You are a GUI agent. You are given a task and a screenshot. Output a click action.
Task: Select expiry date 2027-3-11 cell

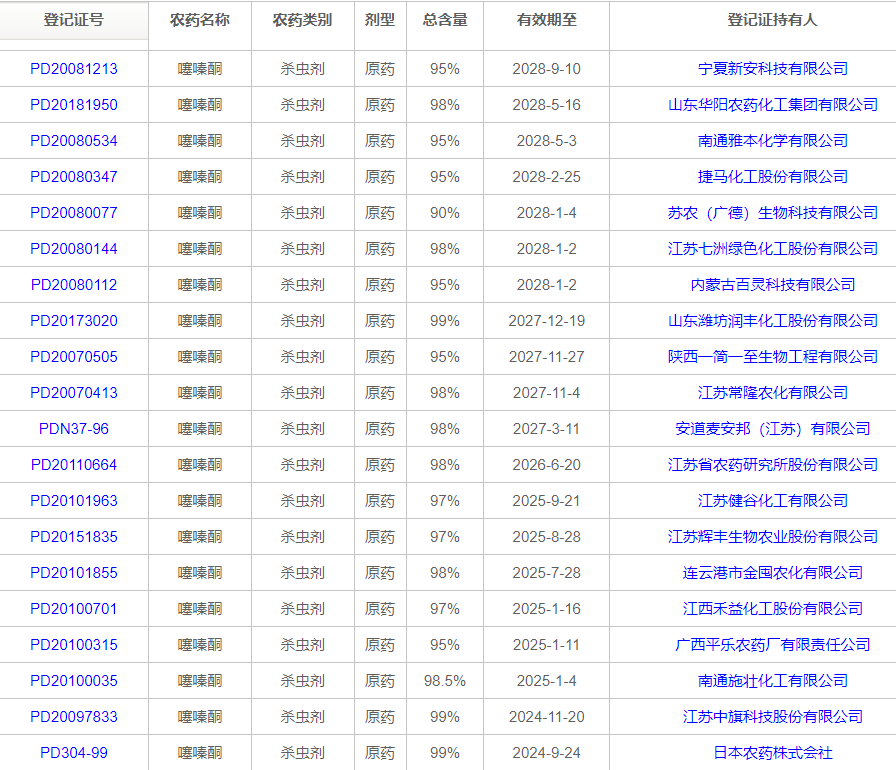click(546, 429)
